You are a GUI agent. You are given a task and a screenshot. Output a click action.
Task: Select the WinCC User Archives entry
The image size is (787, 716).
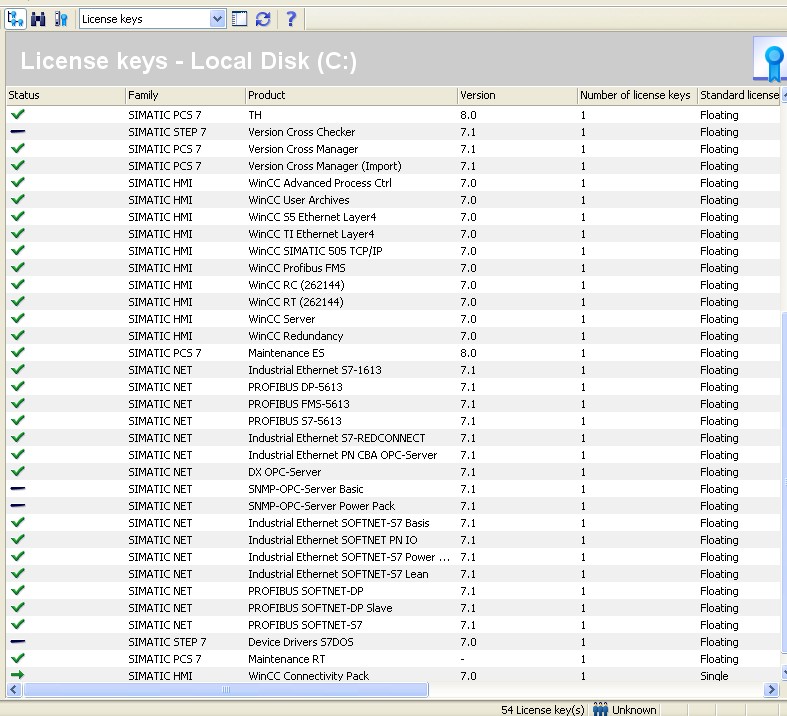coord(299,200)
